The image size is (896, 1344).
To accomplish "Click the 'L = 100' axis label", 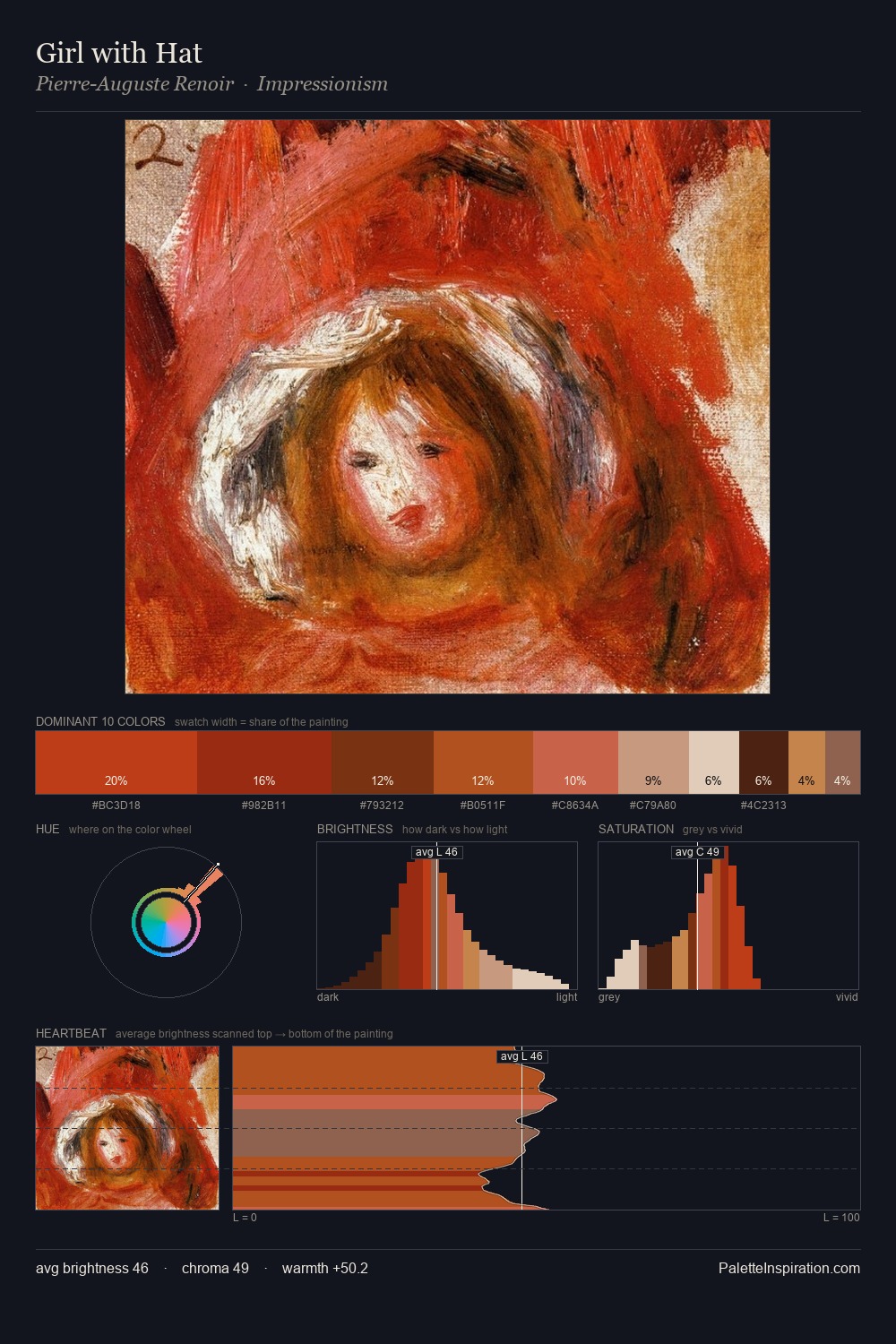I will coord(841,1218).
